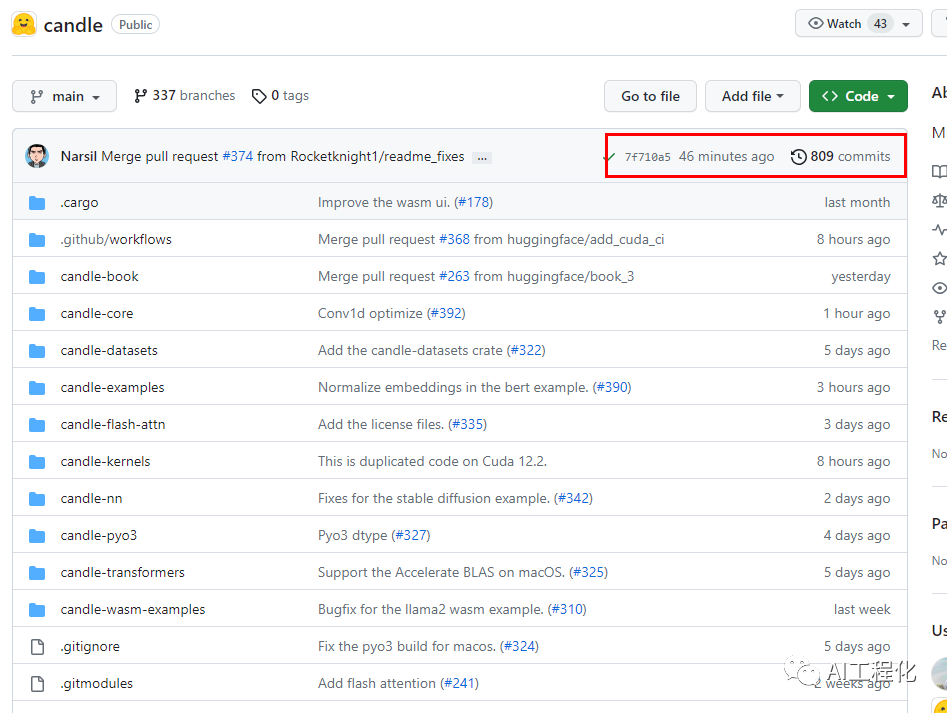The width and height of the screenshot is (947, 713).
Task: Click the candle-core folder icon
Action: coord(37,314)
